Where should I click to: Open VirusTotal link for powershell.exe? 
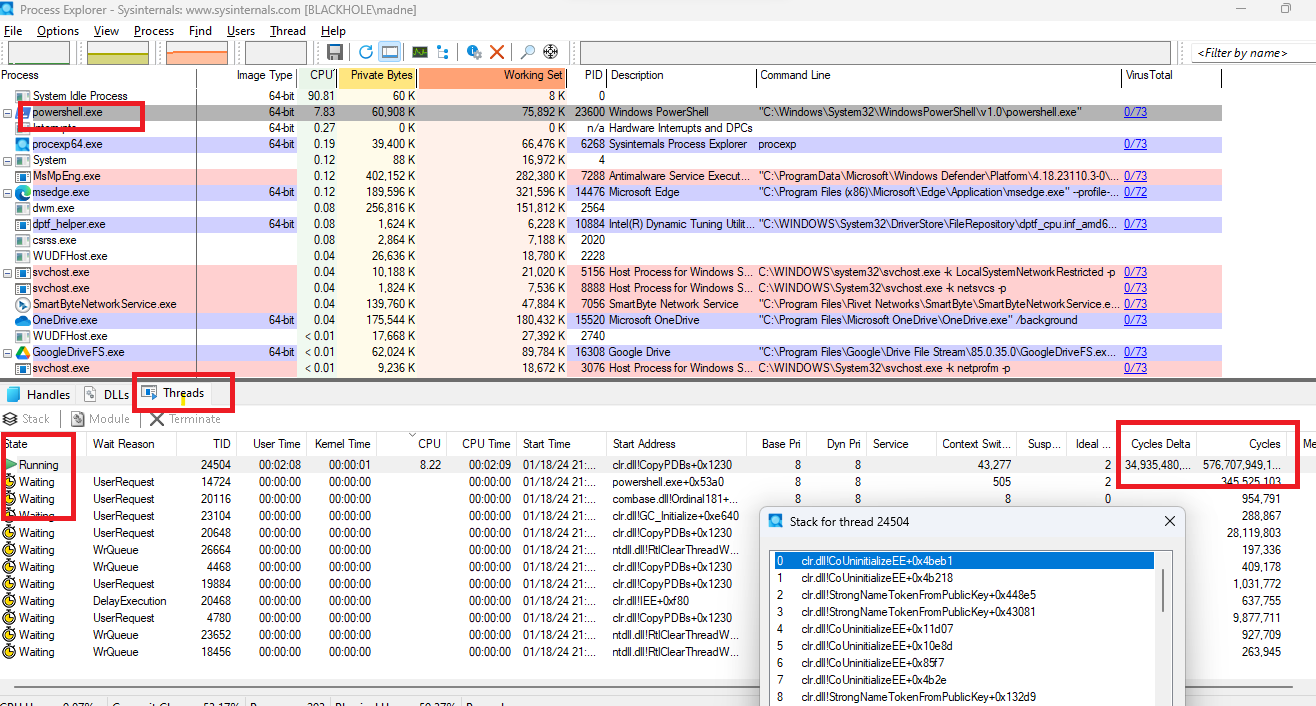click(x=1135, y=112)
